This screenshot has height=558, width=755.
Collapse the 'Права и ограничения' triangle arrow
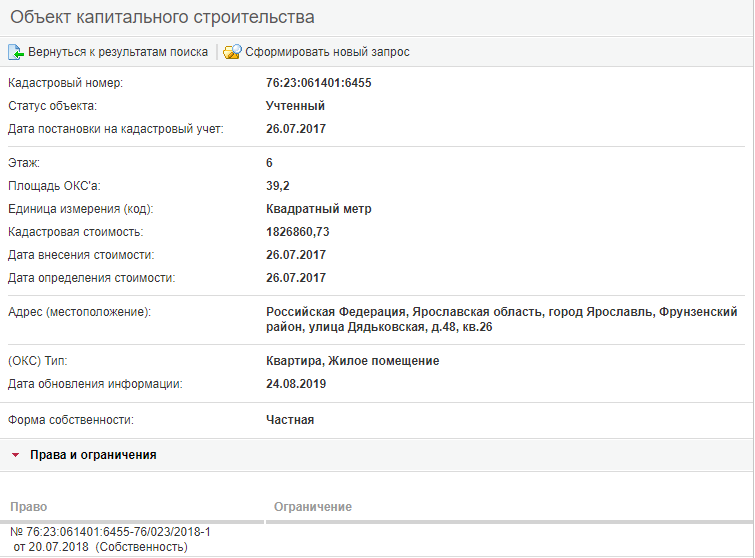click(16, 455)
